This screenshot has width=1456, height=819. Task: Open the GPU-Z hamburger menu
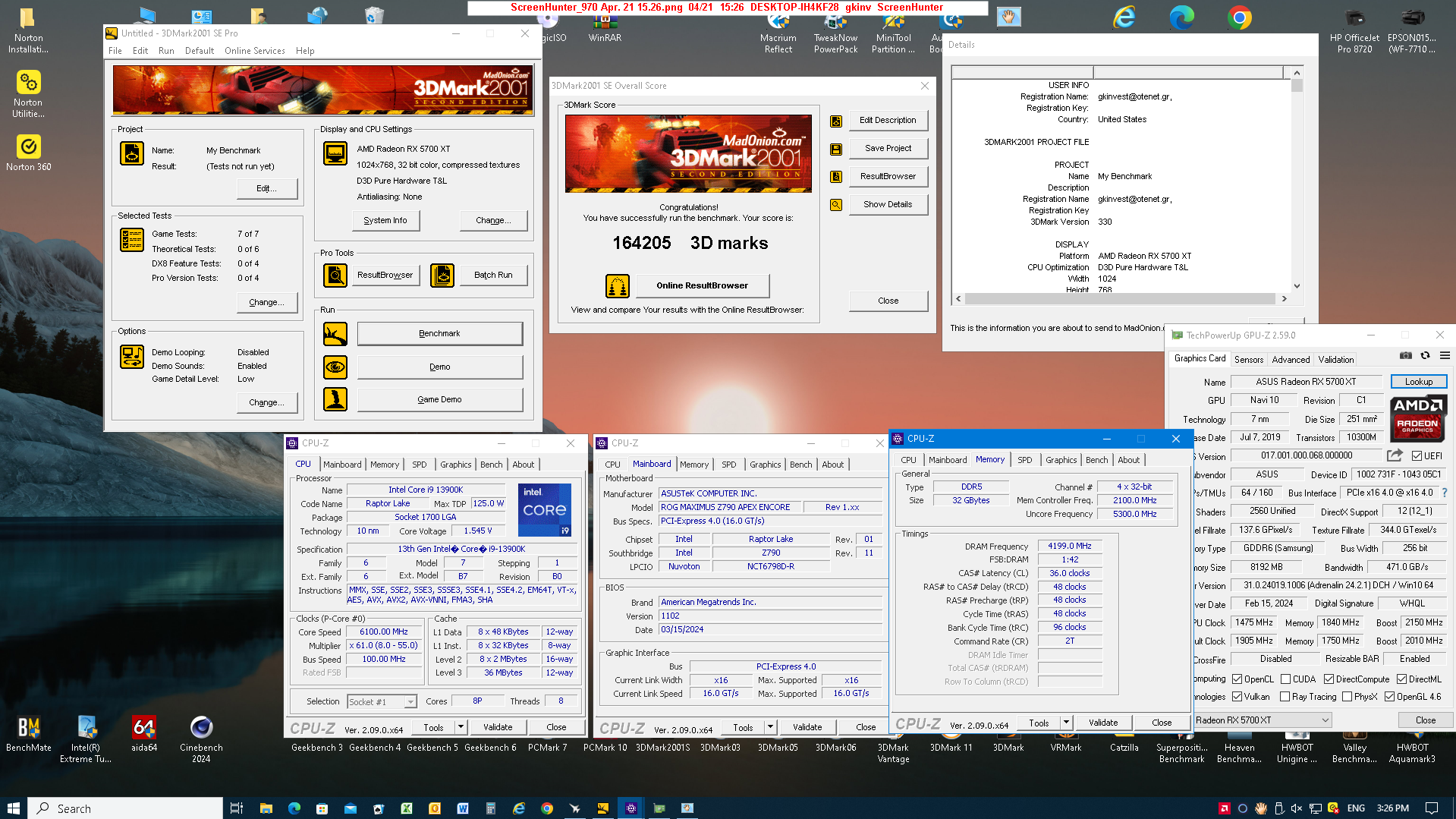pos(1445,355)
